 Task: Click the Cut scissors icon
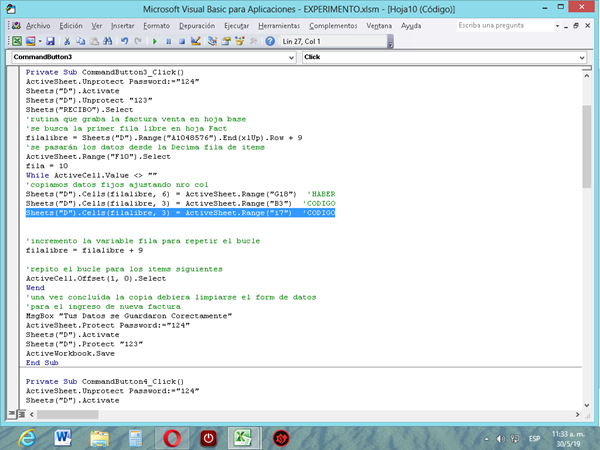point(67,41)
